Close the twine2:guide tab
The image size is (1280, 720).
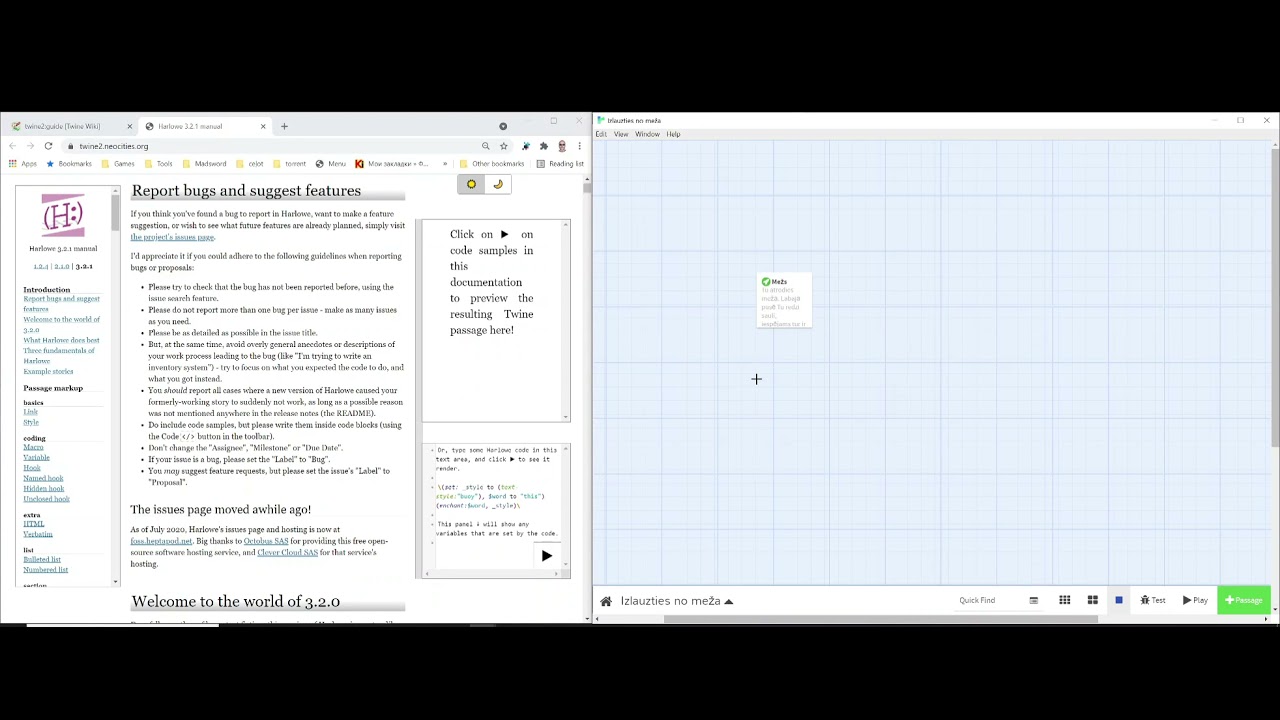point(129,126)
